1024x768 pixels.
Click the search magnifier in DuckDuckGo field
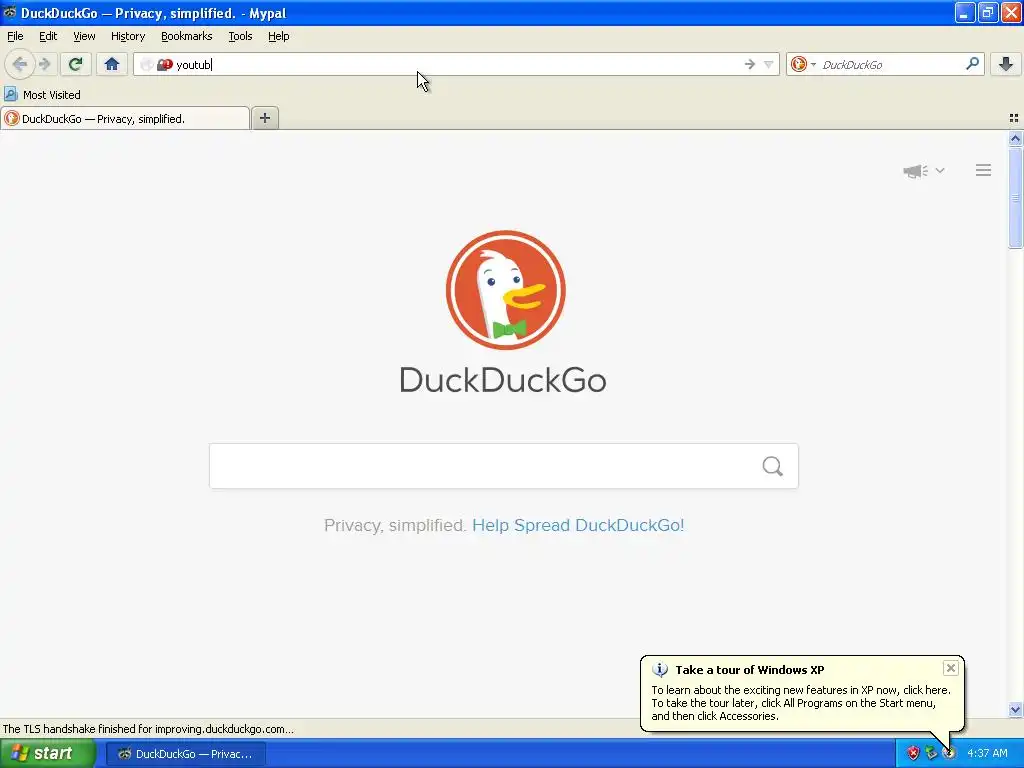[773, 466]
